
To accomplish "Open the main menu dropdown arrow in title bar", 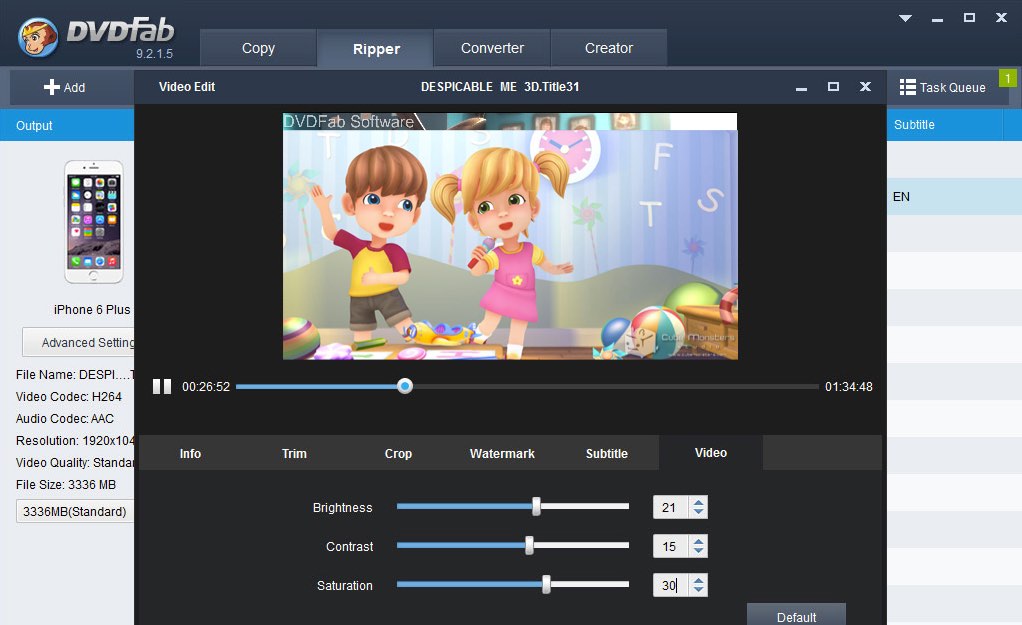I will tap(905, 18).
